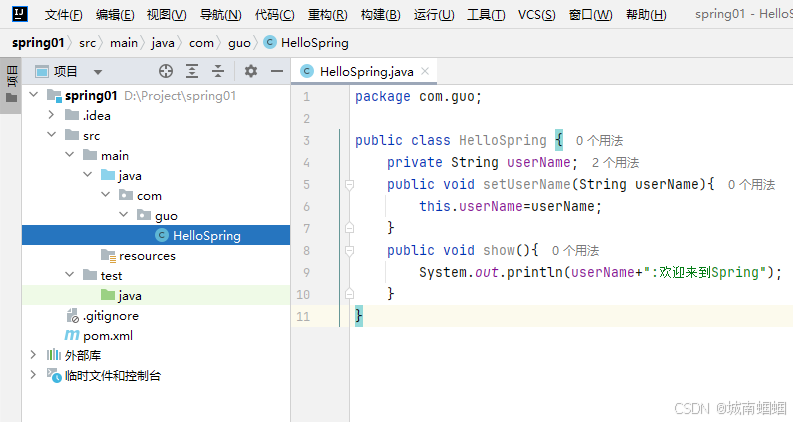Expand the .idea folder
This screenshot has height=422, width=793.
point(51,116)
